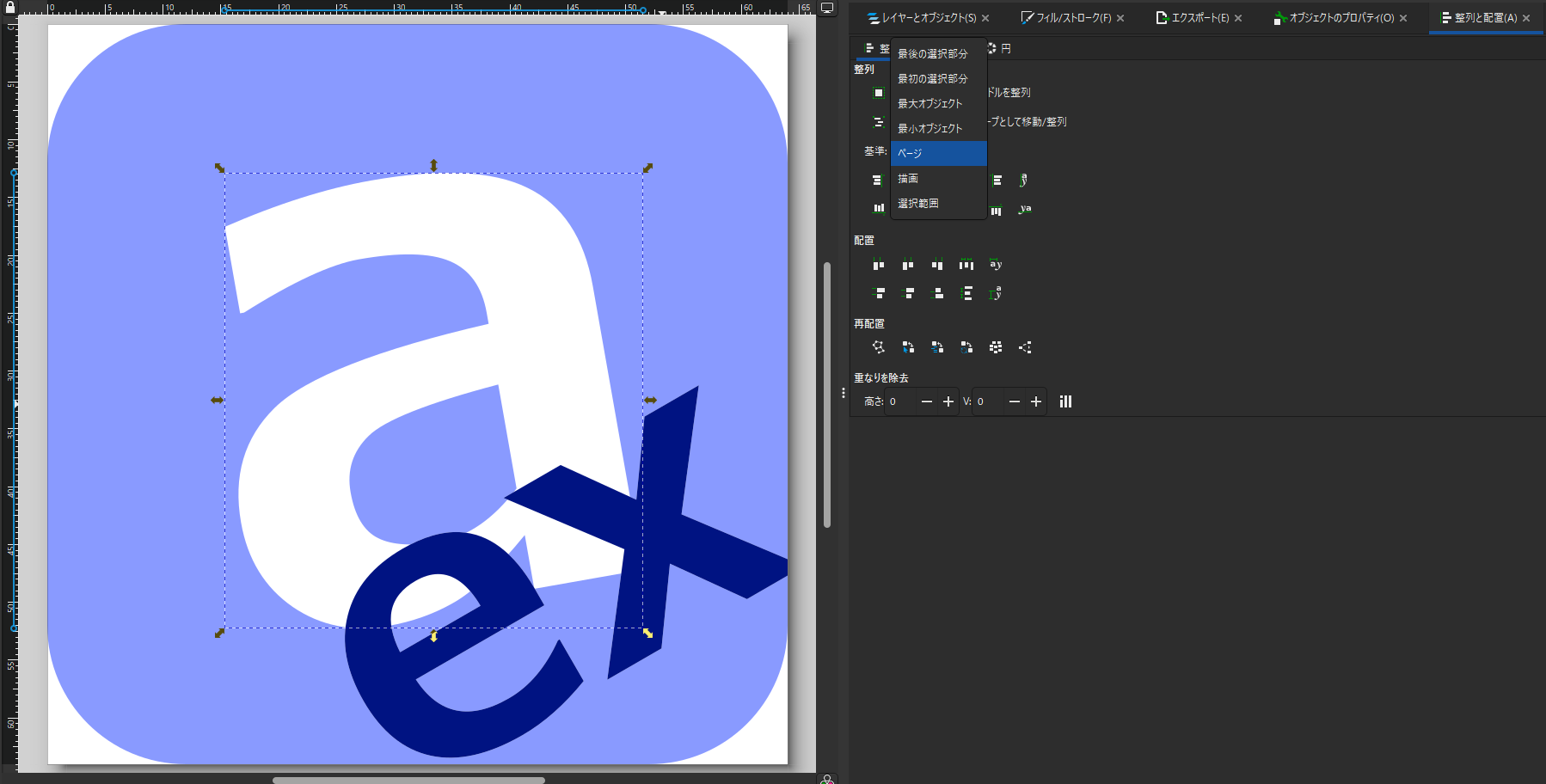Click make vertical gaps equal icon
1546x784 pixels.
[x=966, y=294]
